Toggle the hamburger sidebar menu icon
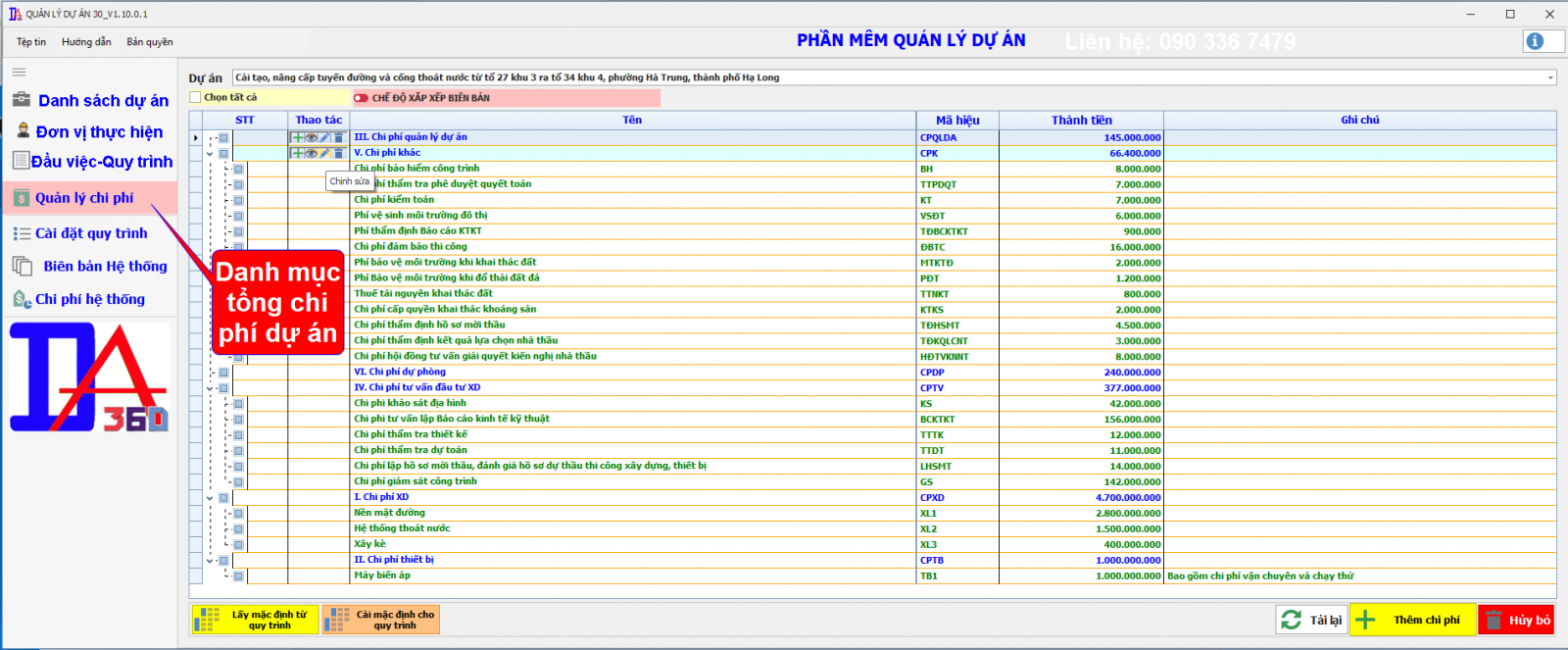Viewport: 1568px width, 650px height. pyautogui.click(x=19, y=73)
